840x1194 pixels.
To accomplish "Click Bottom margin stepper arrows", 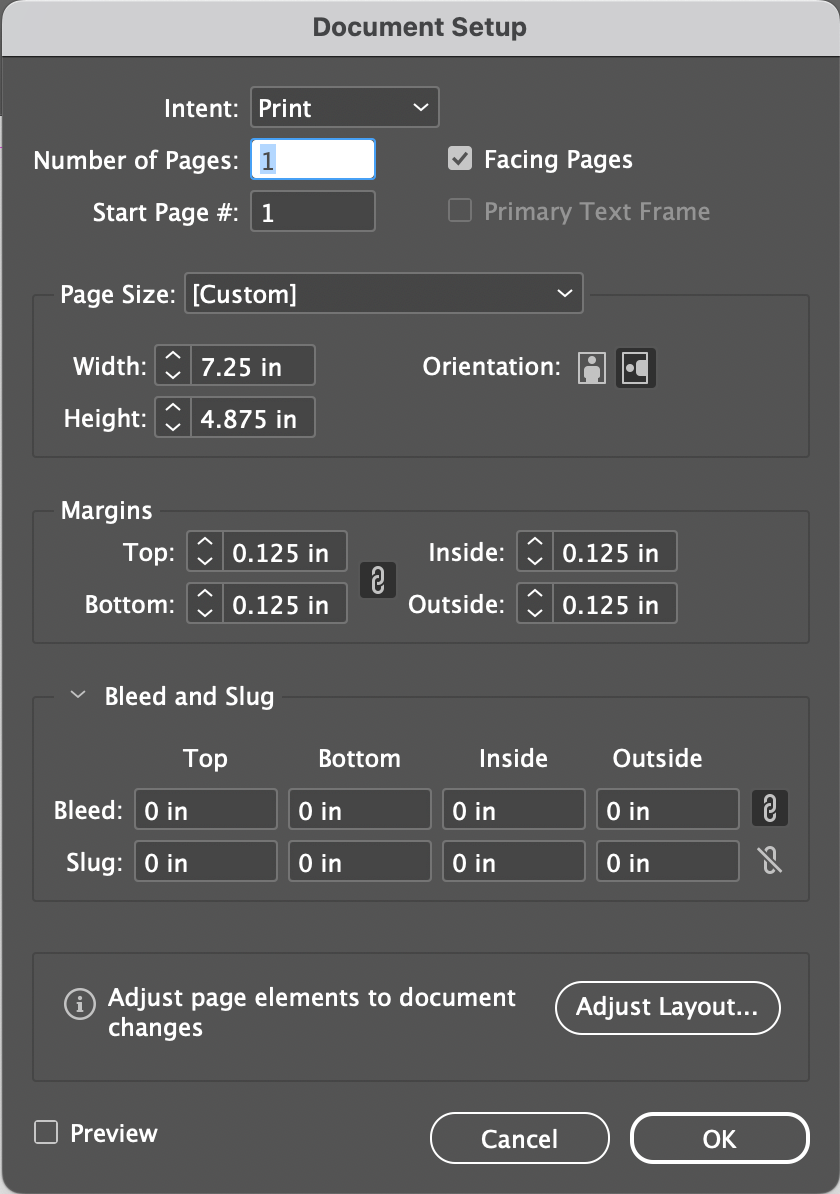I will pos(205,603).
